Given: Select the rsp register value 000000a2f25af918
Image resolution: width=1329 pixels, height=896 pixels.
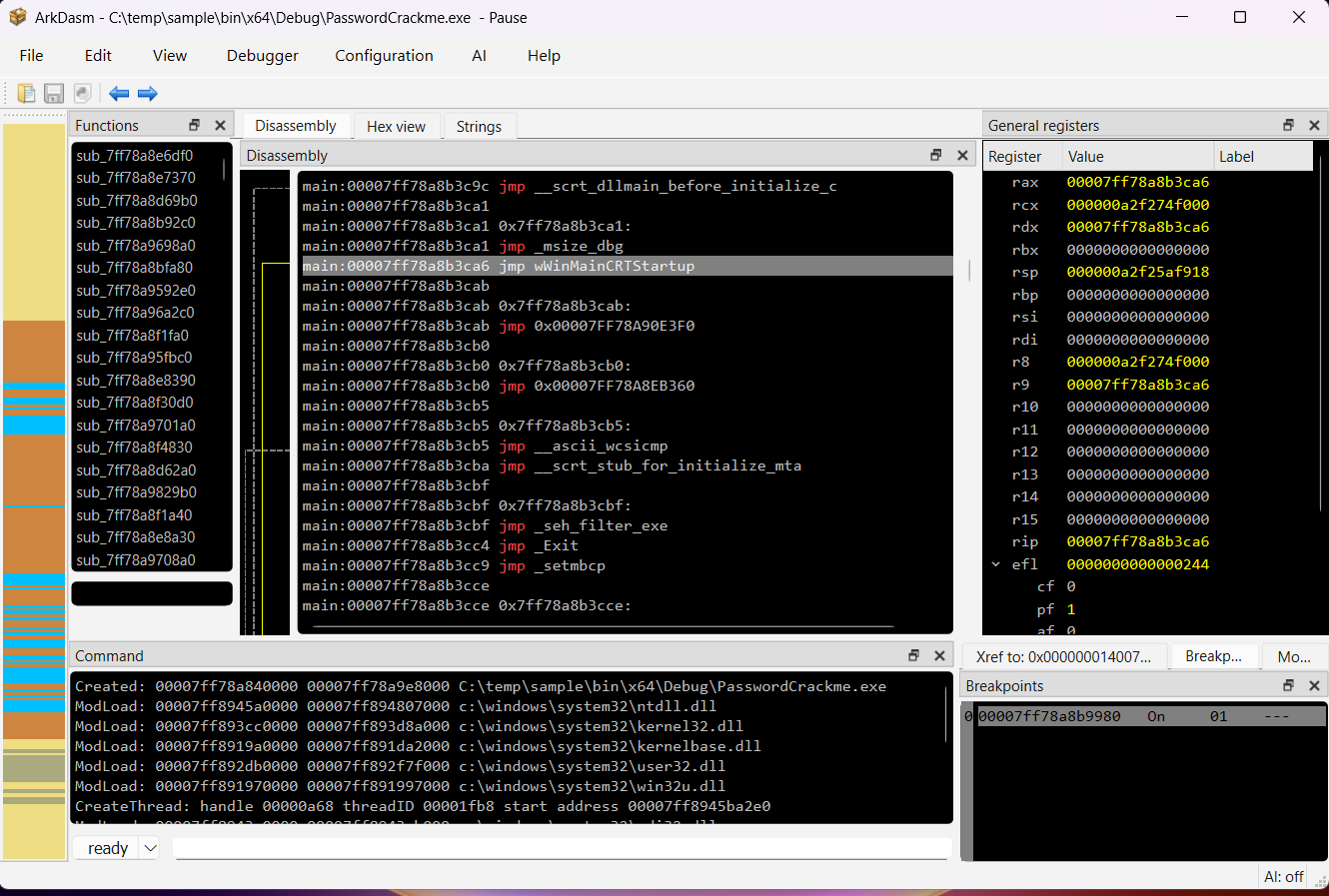Looking at the screenshot, I should tap(1137, 272).
